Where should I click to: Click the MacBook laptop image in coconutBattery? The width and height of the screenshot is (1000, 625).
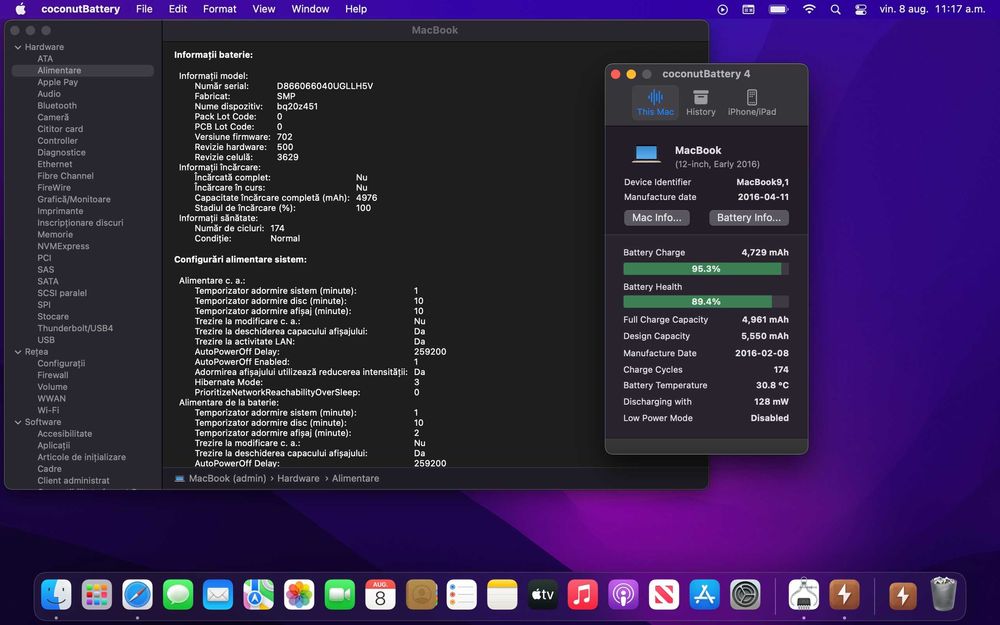click(x=646, y=154)
